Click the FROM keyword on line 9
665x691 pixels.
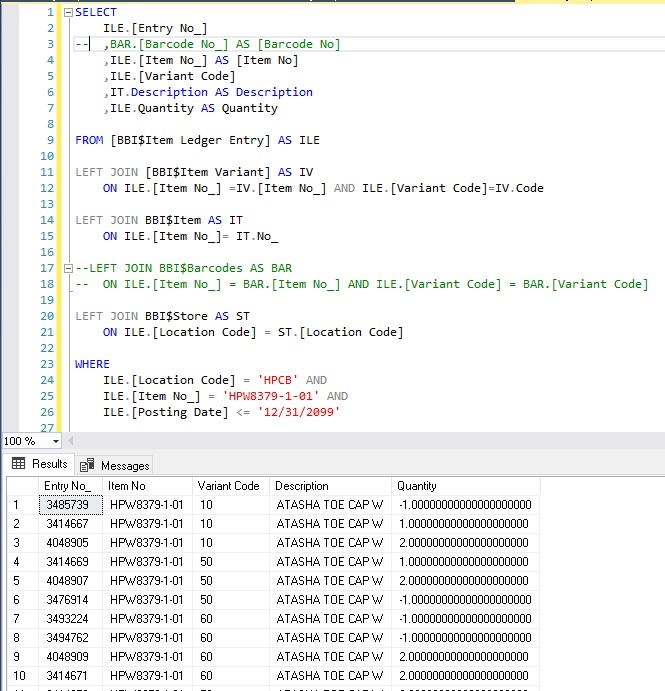[89, 140]
